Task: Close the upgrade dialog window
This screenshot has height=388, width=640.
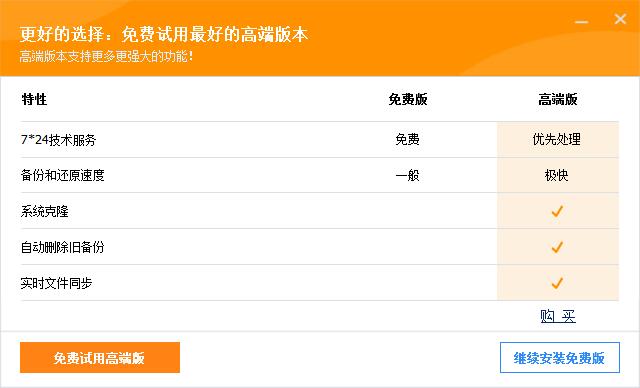Action: [620, 19]
